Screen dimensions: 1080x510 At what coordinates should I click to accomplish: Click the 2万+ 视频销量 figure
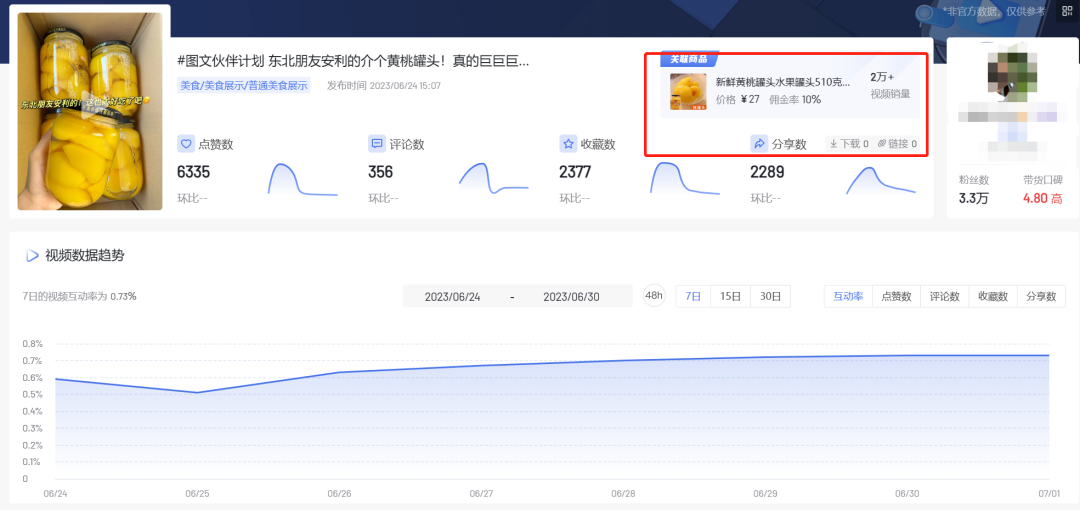click(x=890, y=85)
